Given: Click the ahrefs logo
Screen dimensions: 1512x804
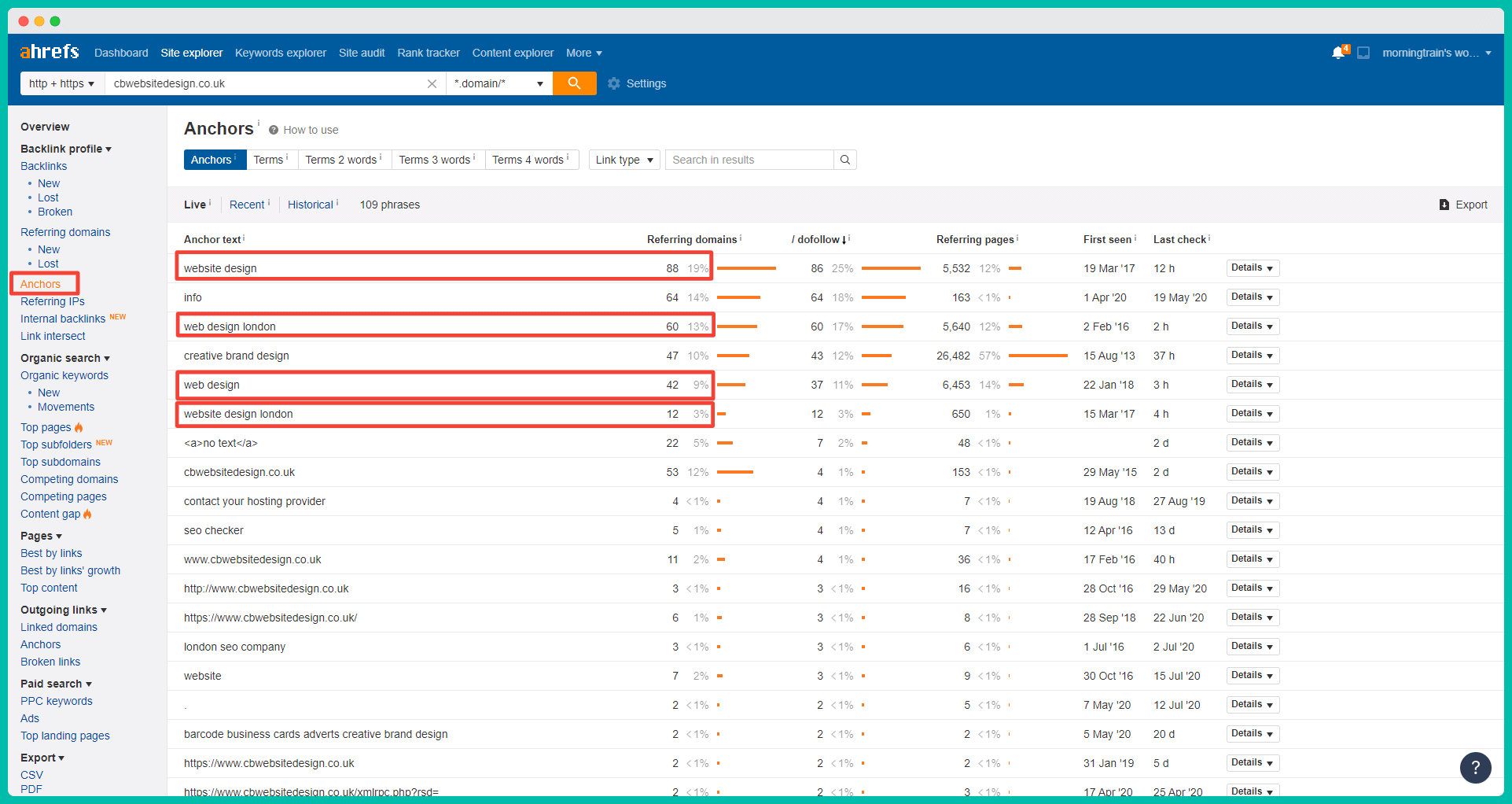Looking at the screenshot, I should 50,52.
